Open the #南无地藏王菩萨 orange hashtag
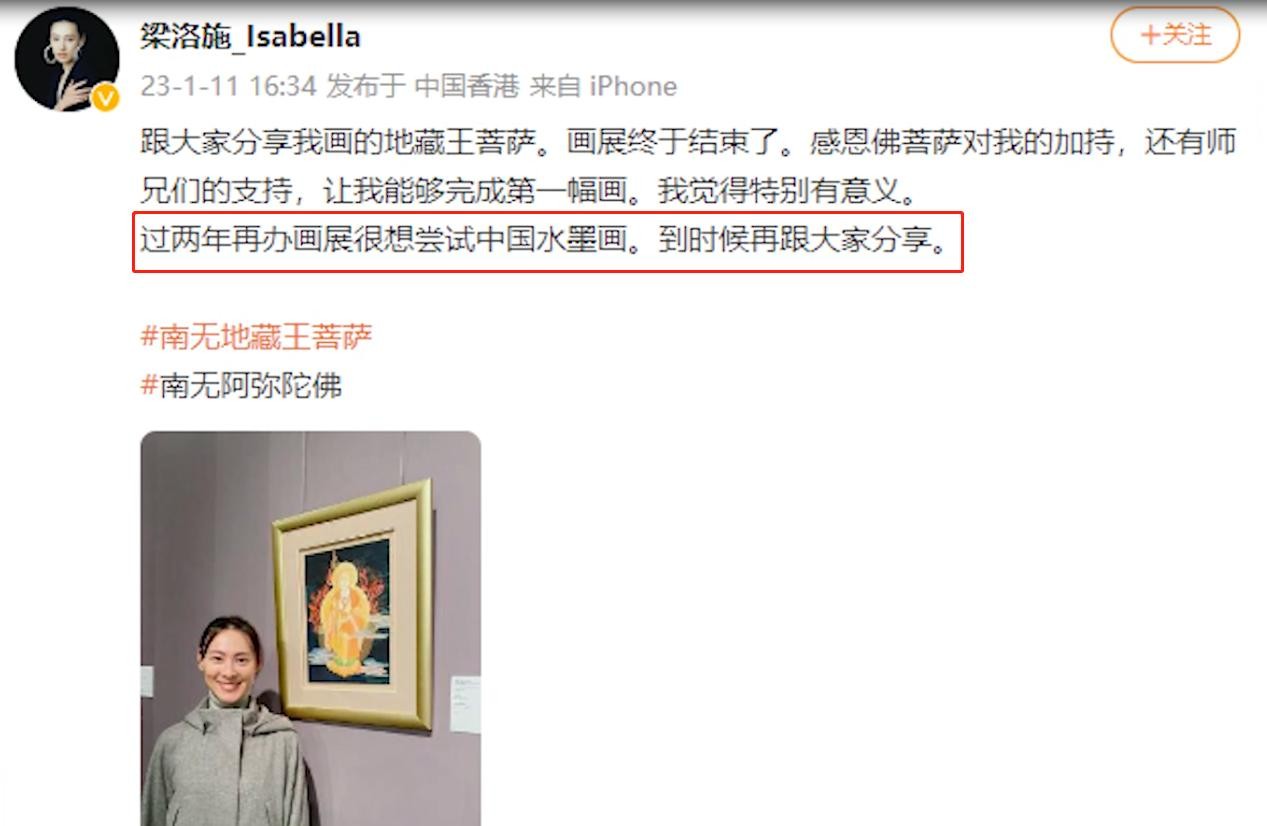This screenshot has height=826, width=1267. pos(256,336)
